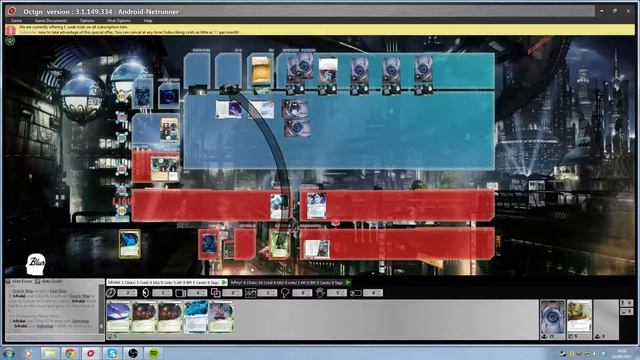Click the Octgn logo in the title bar

pos(12,11)
